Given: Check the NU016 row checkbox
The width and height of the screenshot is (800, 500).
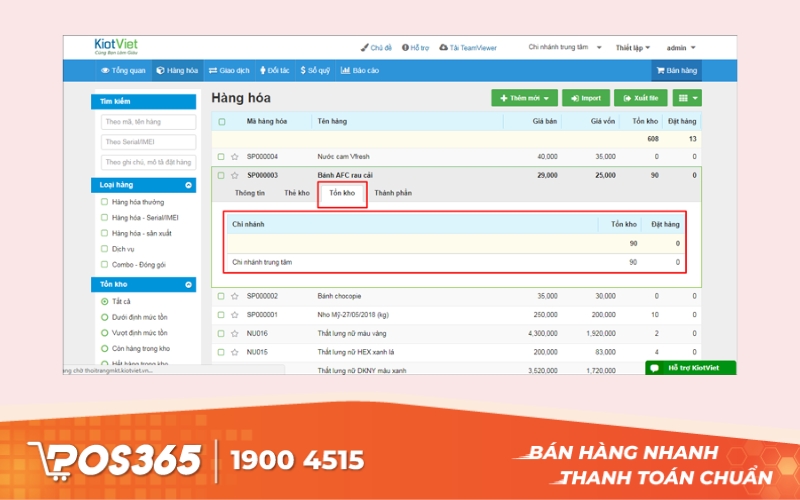Looking at the screenshot, I should coord(221,334).
